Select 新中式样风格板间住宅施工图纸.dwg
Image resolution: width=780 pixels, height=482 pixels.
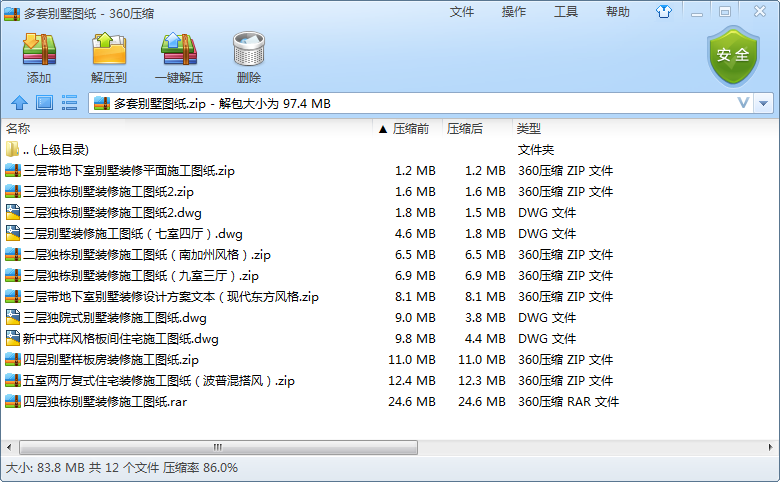(121, 338)
